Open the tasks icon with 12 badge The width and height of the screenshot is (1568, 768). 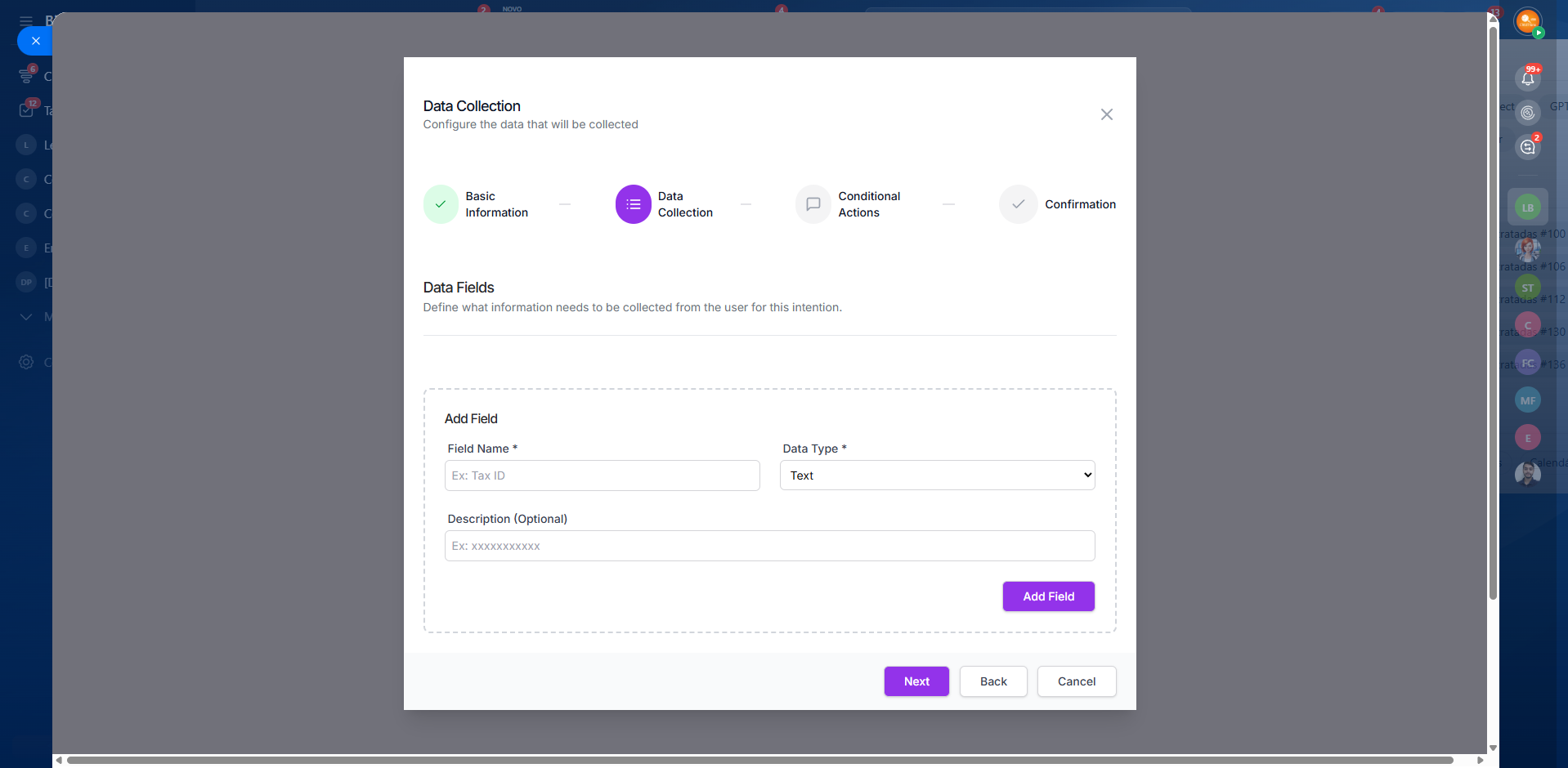tap(26, 110)
